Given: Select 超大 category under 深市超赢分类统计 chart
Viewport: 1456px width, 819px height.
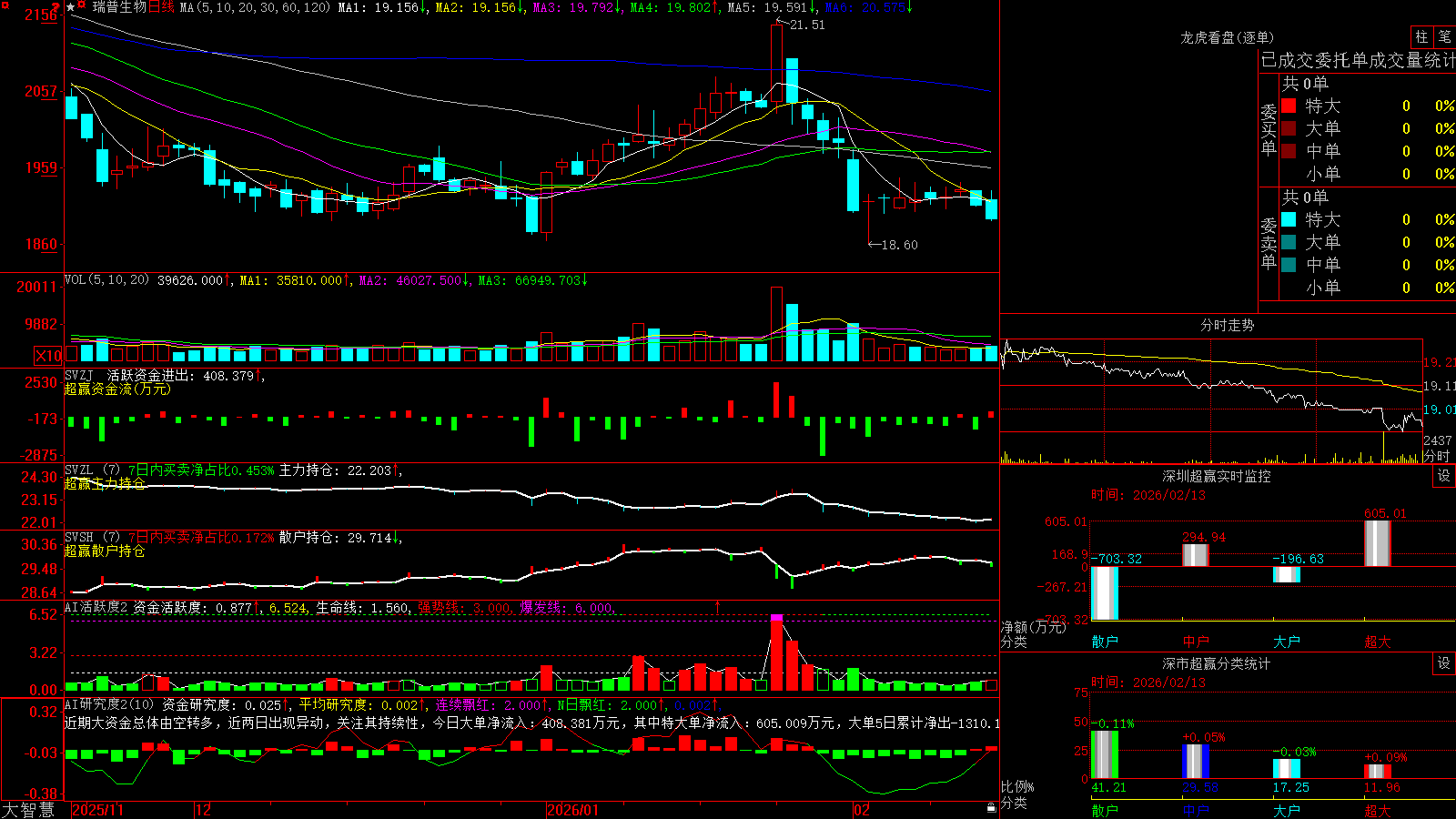Looking at the screenshot, I should (1378, 810).
